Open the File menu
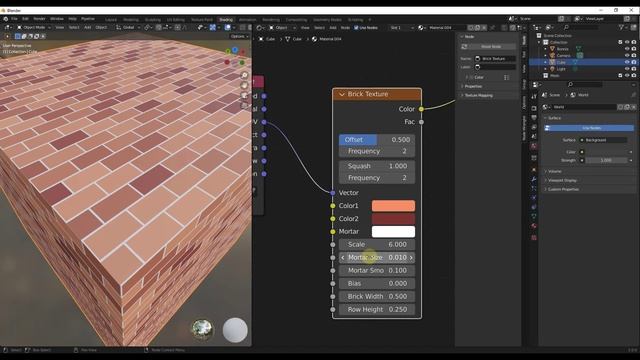640x360 pixels. click(x=14, y=19)
